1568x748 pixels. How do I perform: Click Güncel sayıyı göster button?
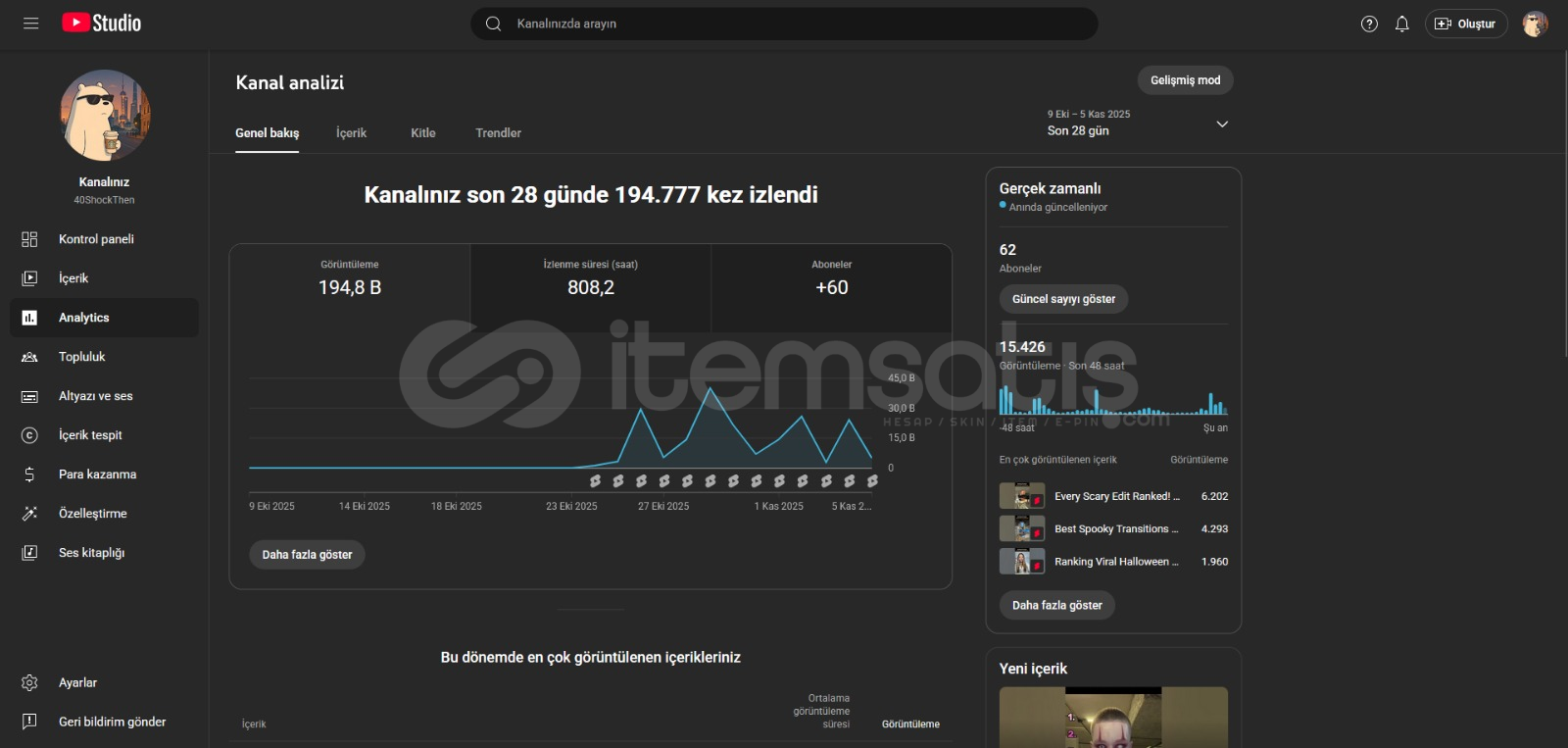pyautogui.click(x=1063, y=299)
